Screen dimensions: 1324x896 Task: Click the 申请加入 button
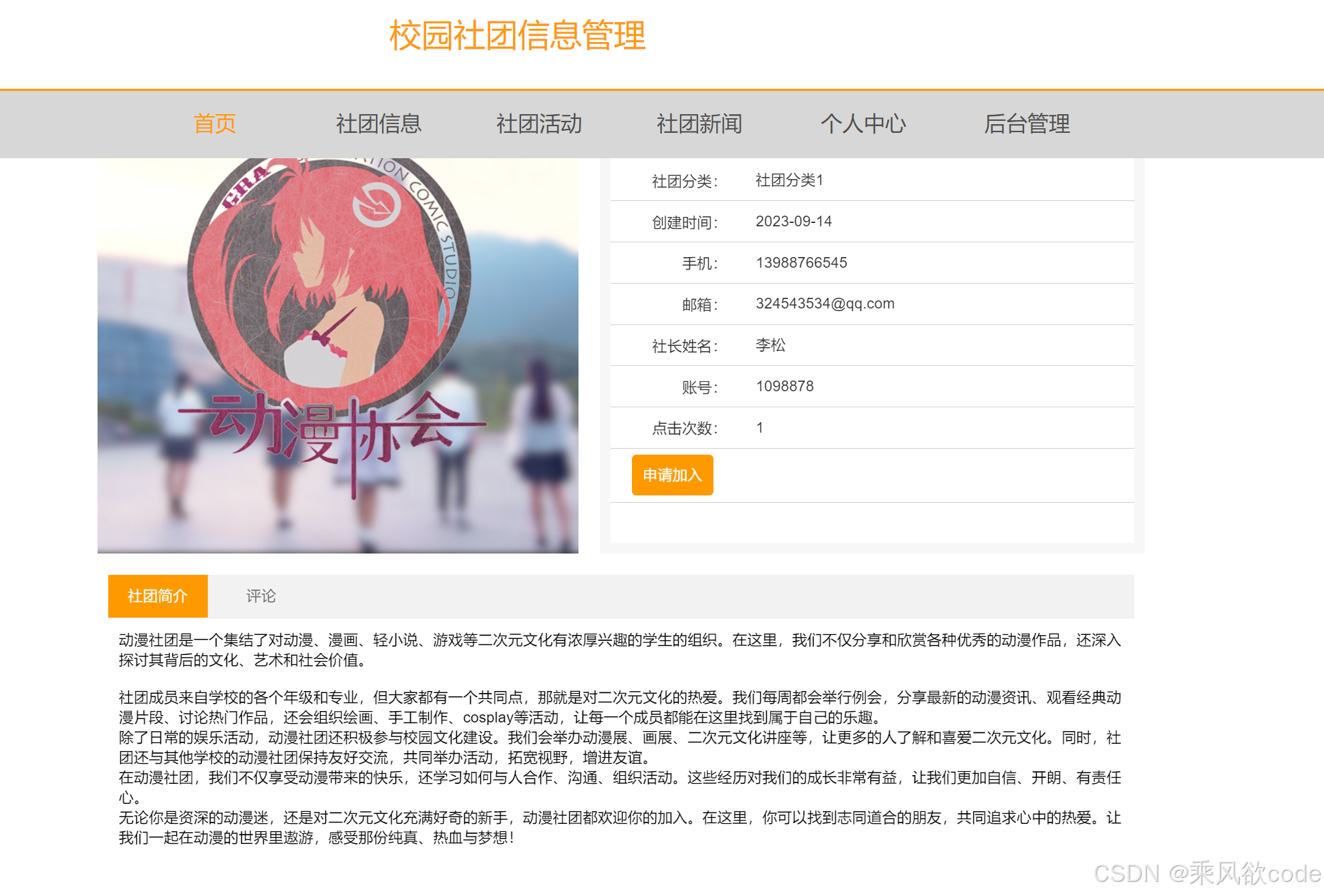pyautogui.click(x=671, y=475)
